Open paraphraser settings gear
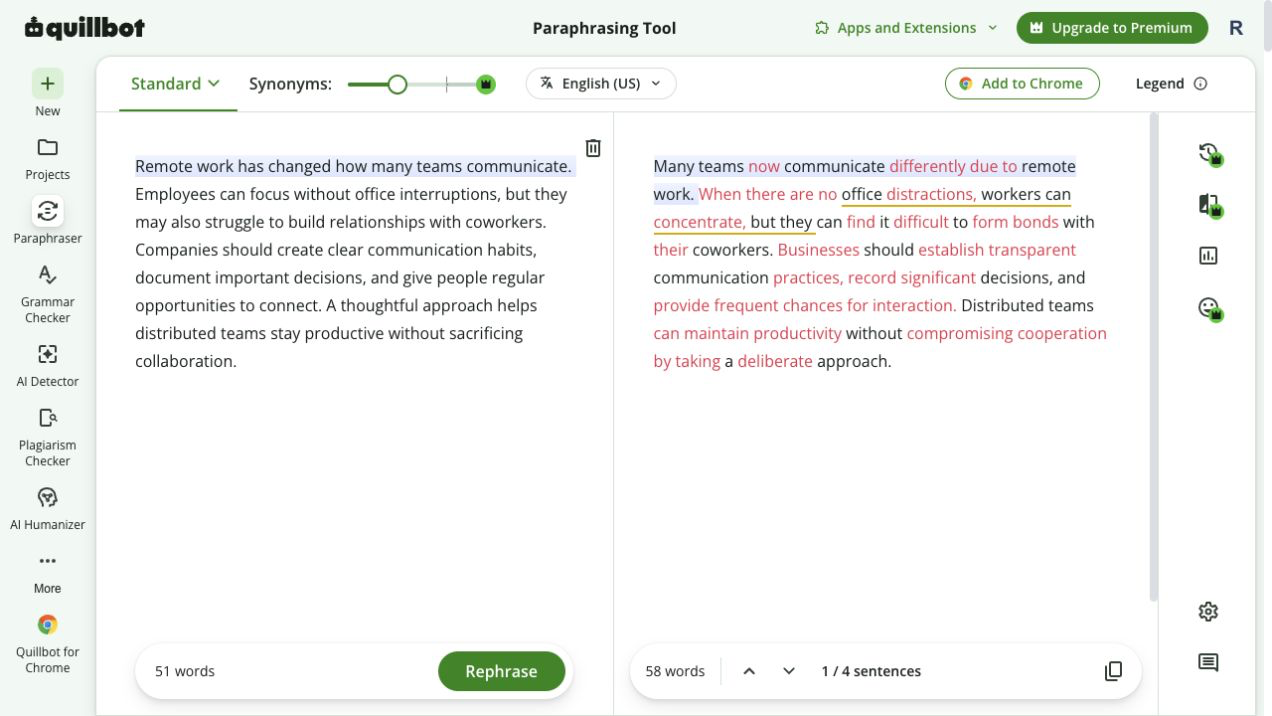 pos(1208,611)
